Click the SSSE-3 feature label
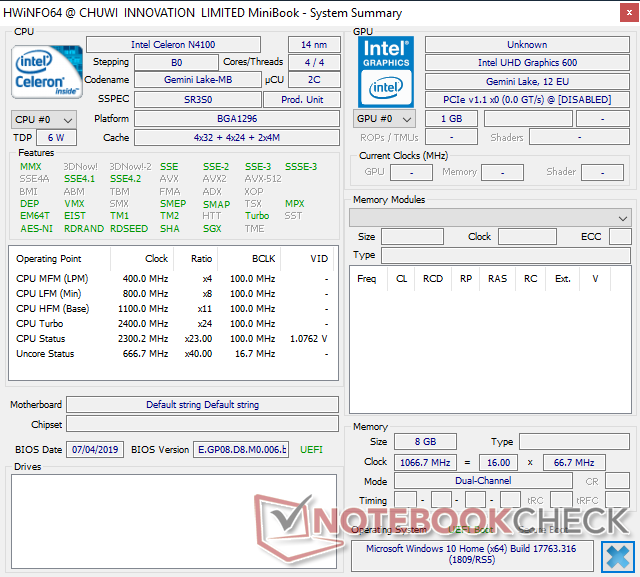The image size is (640, 577). click(301, 166)
